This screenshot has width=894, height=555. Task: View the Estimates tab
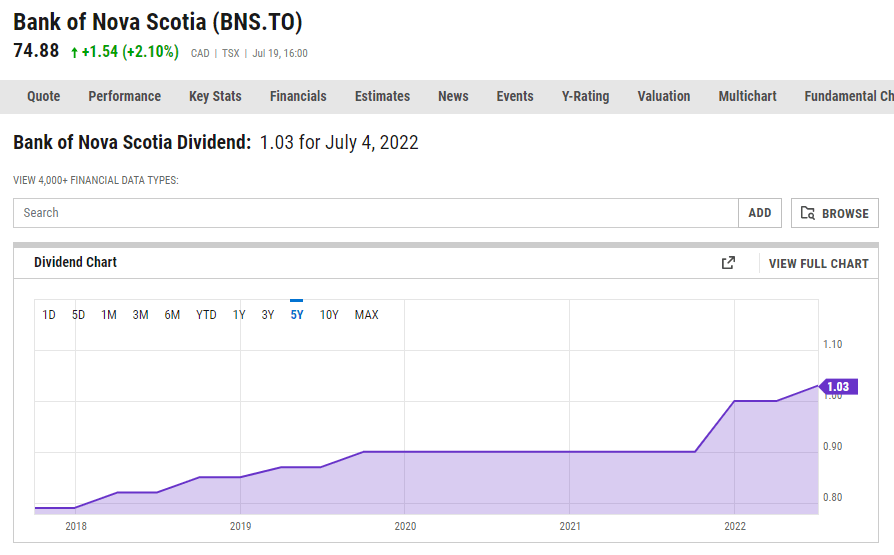[x=382, y=97]
